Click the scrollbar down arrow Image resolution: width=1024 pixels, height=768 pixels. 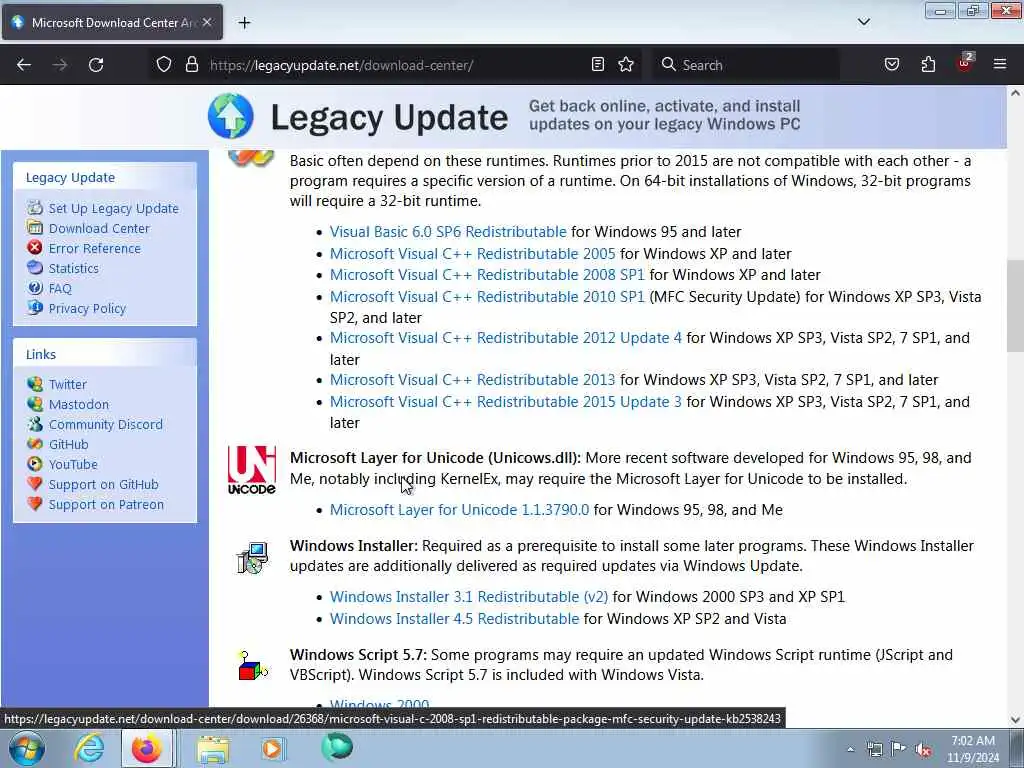pos(1015,720)
